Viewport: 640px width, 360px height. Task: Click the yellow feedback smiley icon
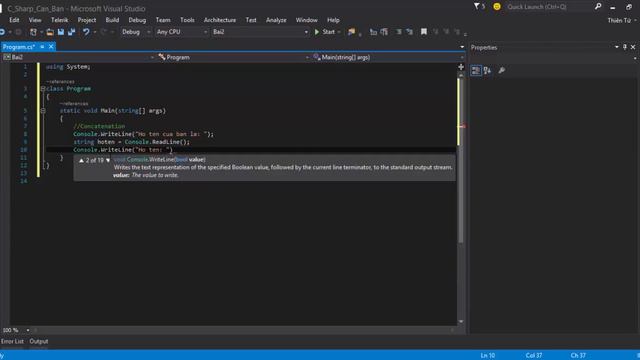(497, 7)
